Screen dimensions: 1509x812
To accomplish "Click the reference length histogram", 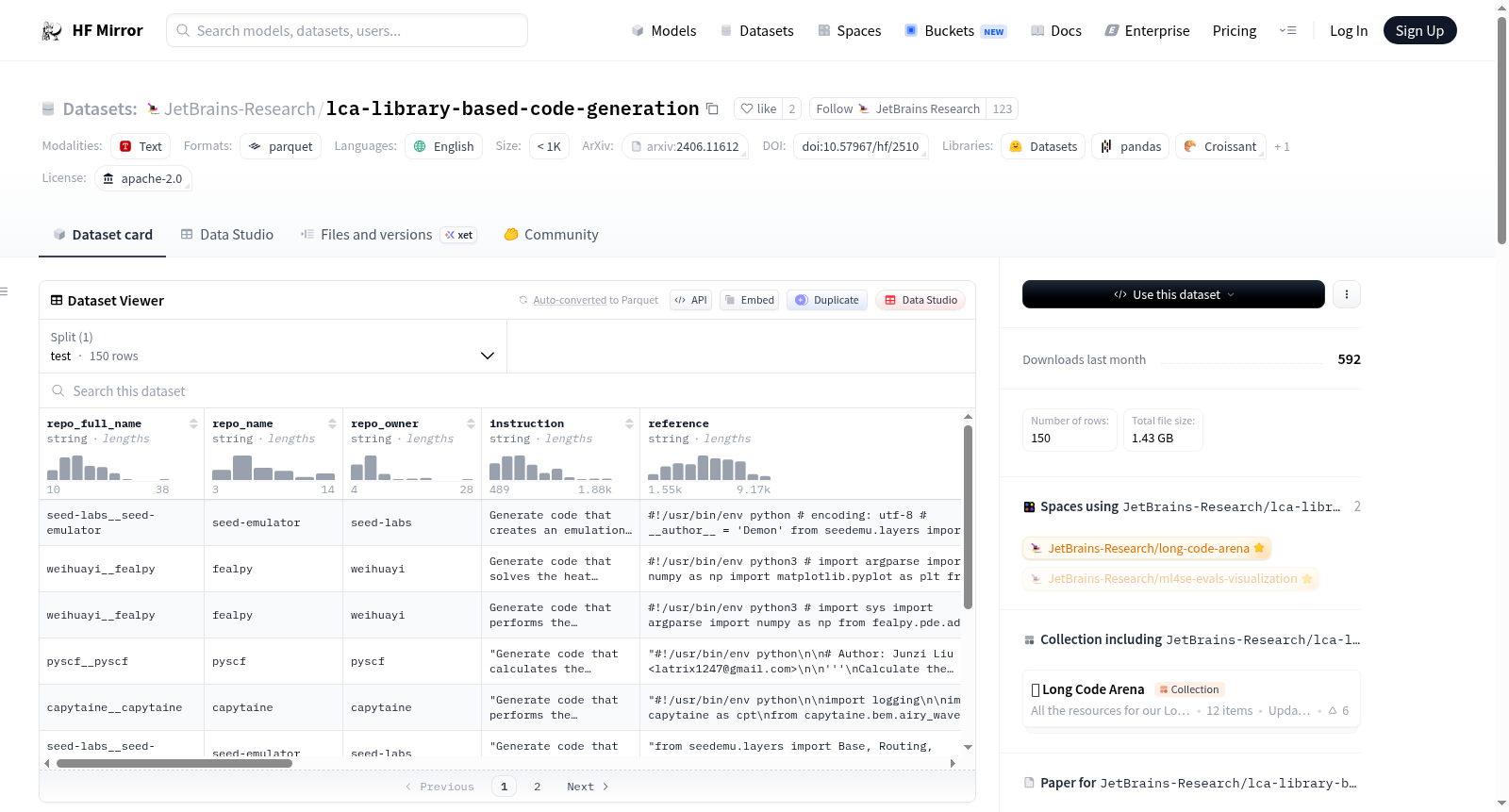I will (709, 468).
